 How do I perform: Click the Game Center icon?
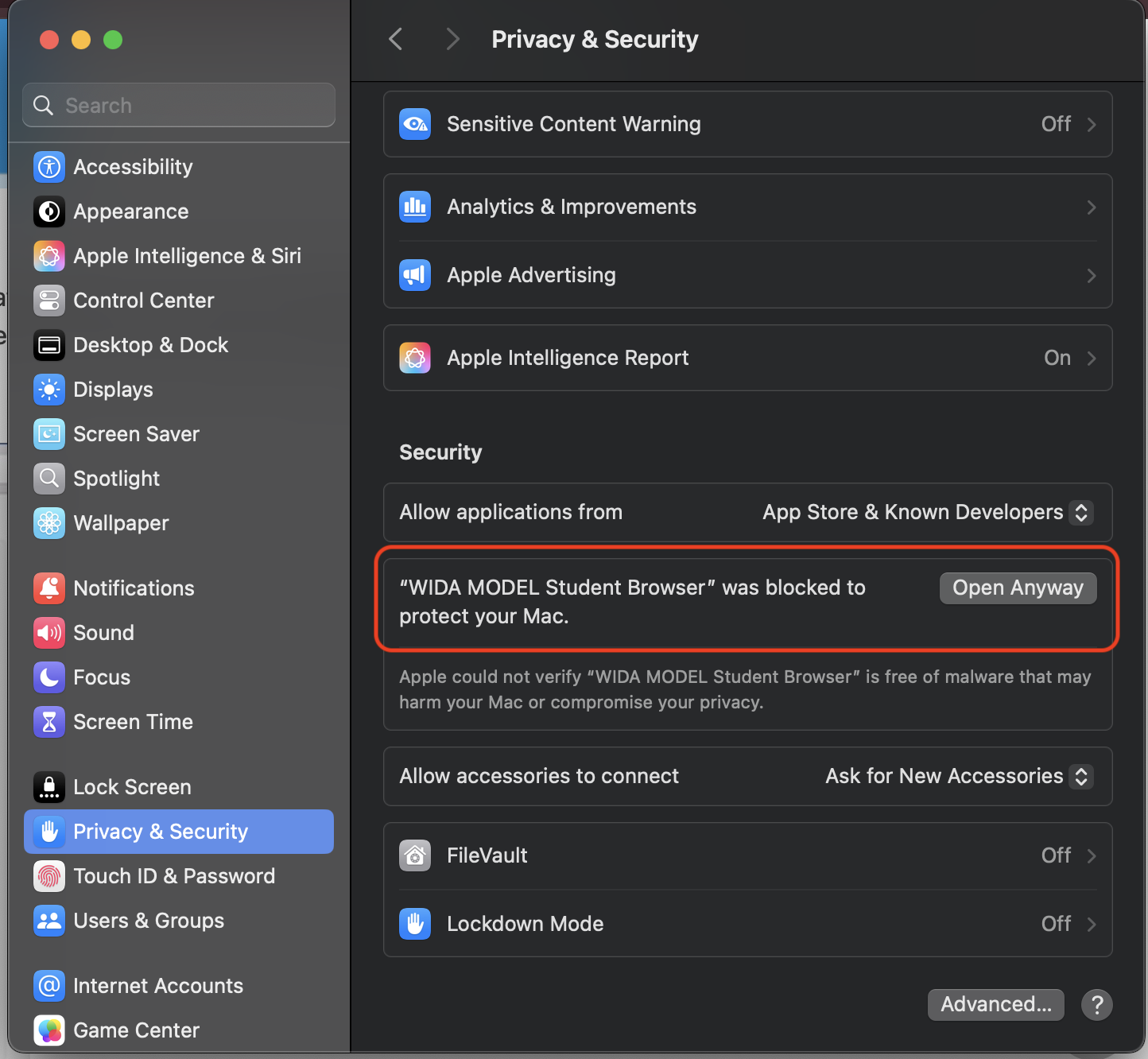49,1030
